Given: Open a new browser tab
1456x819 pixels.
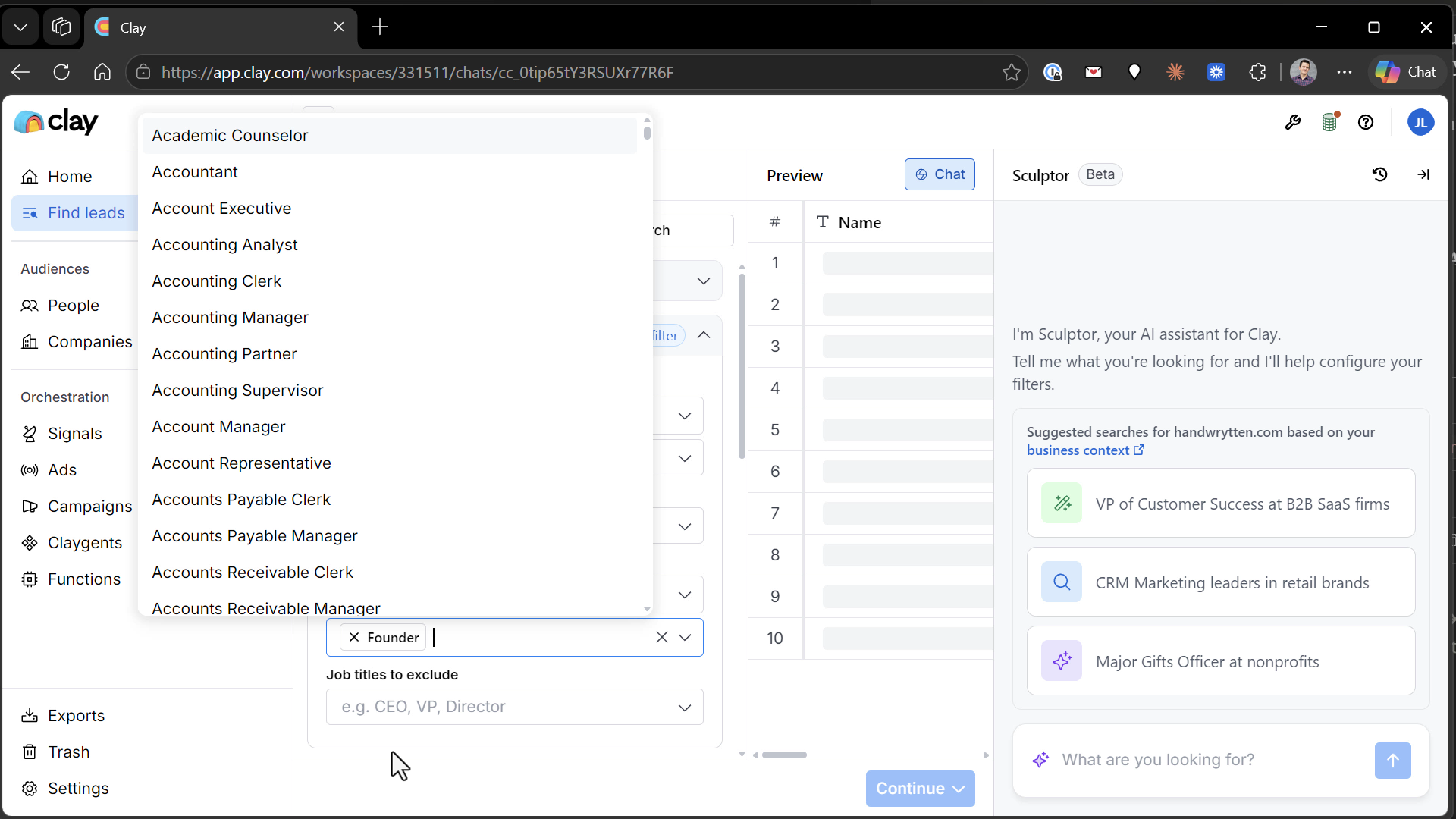Looking at the screenshot, I should pos(380,27).
